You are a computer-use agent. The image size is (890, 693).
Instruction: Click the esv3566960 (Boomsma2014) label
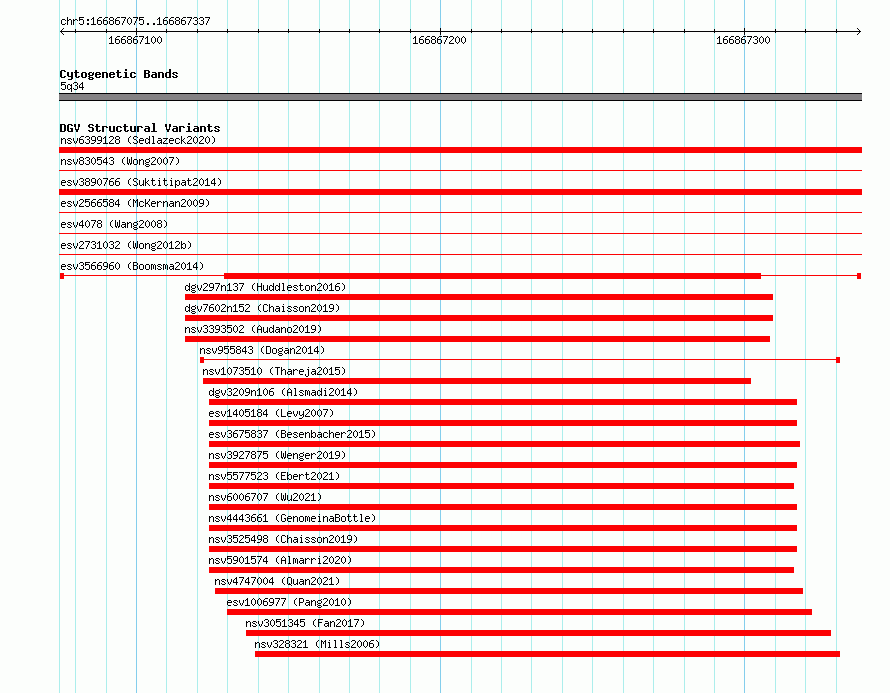click(x=132, y=266)
